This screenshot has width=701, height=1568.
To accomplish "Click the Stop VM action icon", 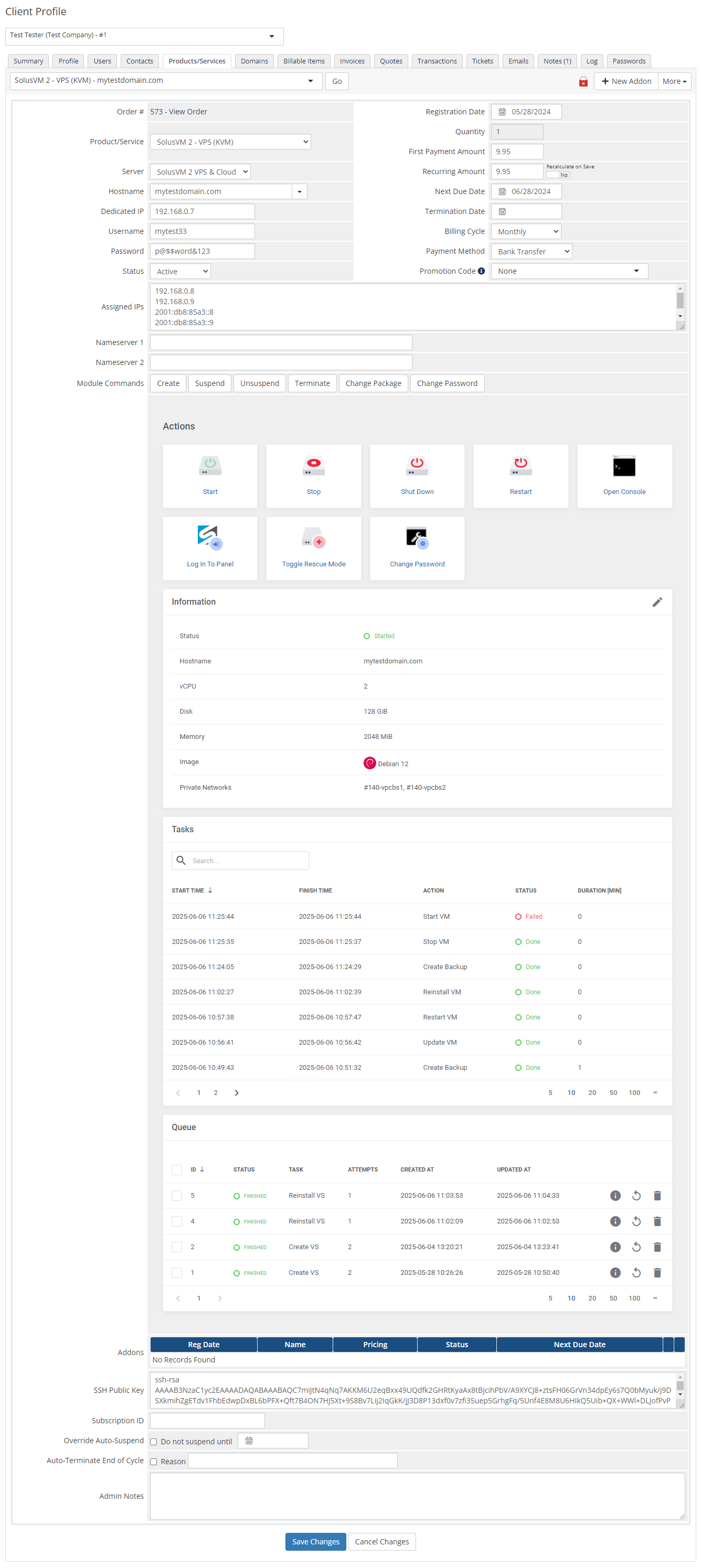I will click(x=313, y=467).
